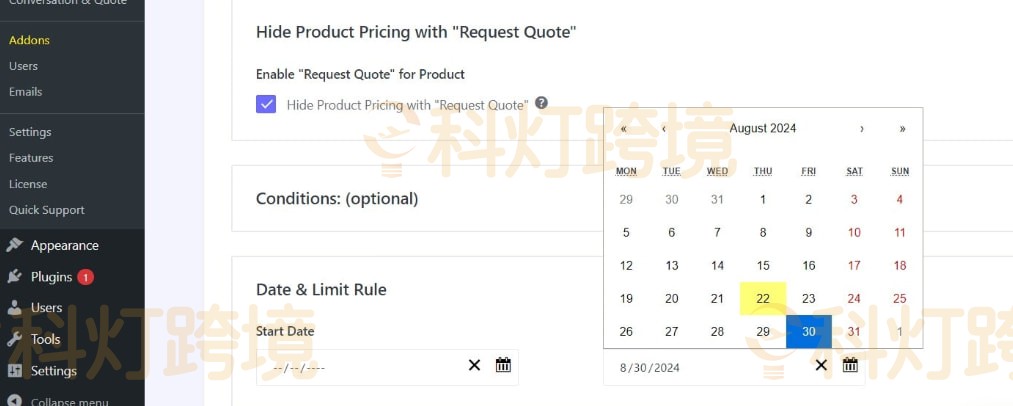Expand the Conditions (optional) section

[336, 198]
